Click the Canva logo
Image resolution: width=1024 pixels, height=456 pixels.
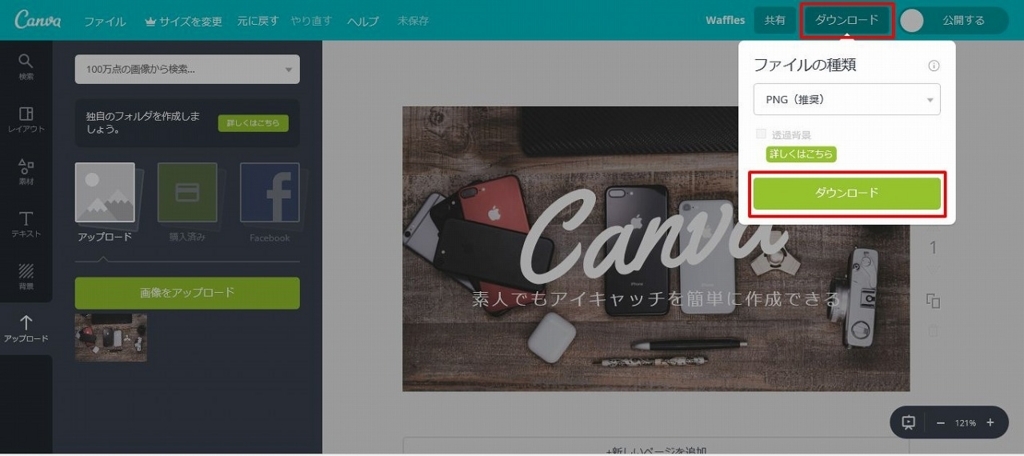[37, 20]
